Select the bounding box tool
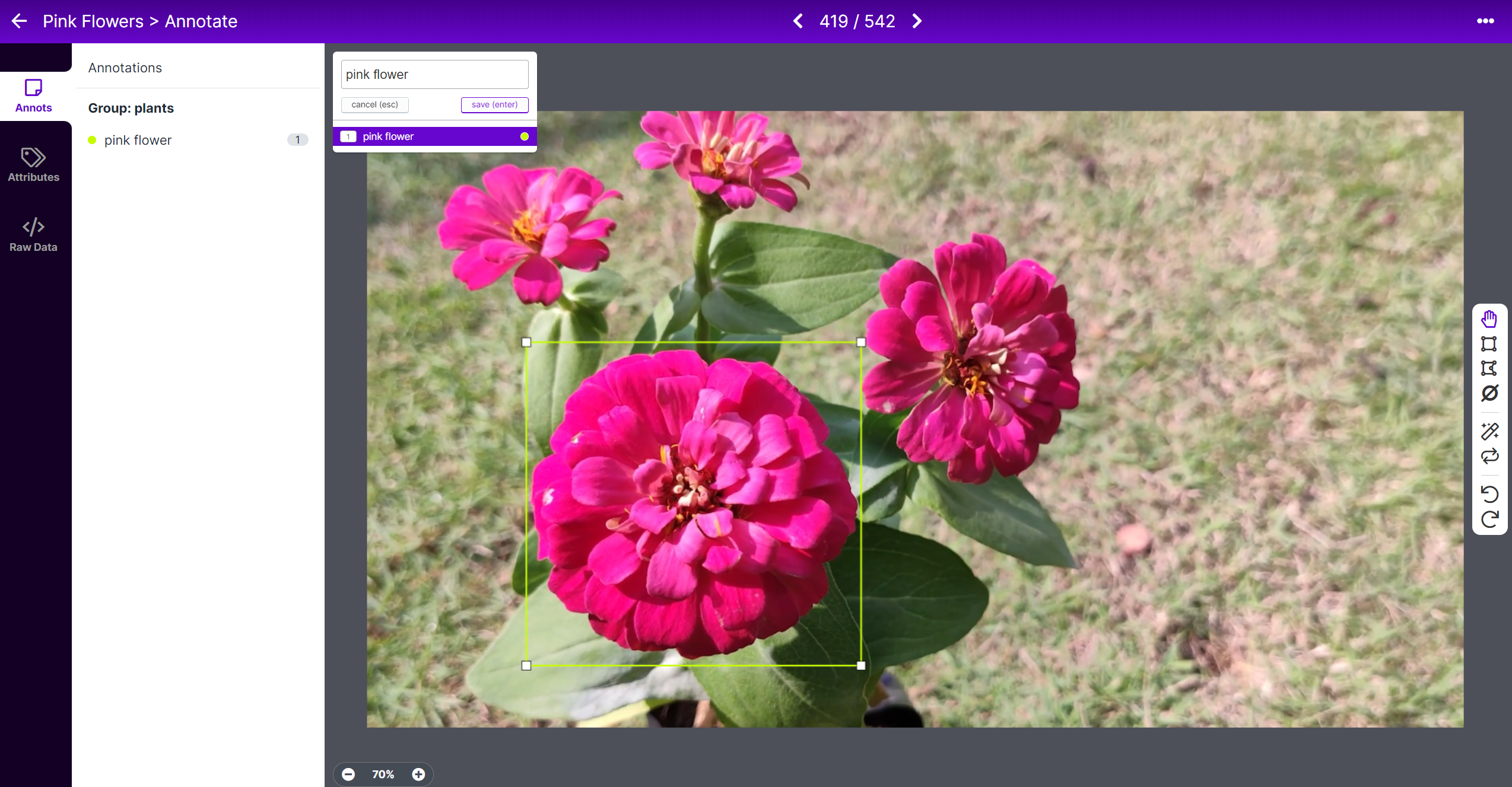Image resolution: width=1512 pixels, height=787 pixels. [1489, 344]
